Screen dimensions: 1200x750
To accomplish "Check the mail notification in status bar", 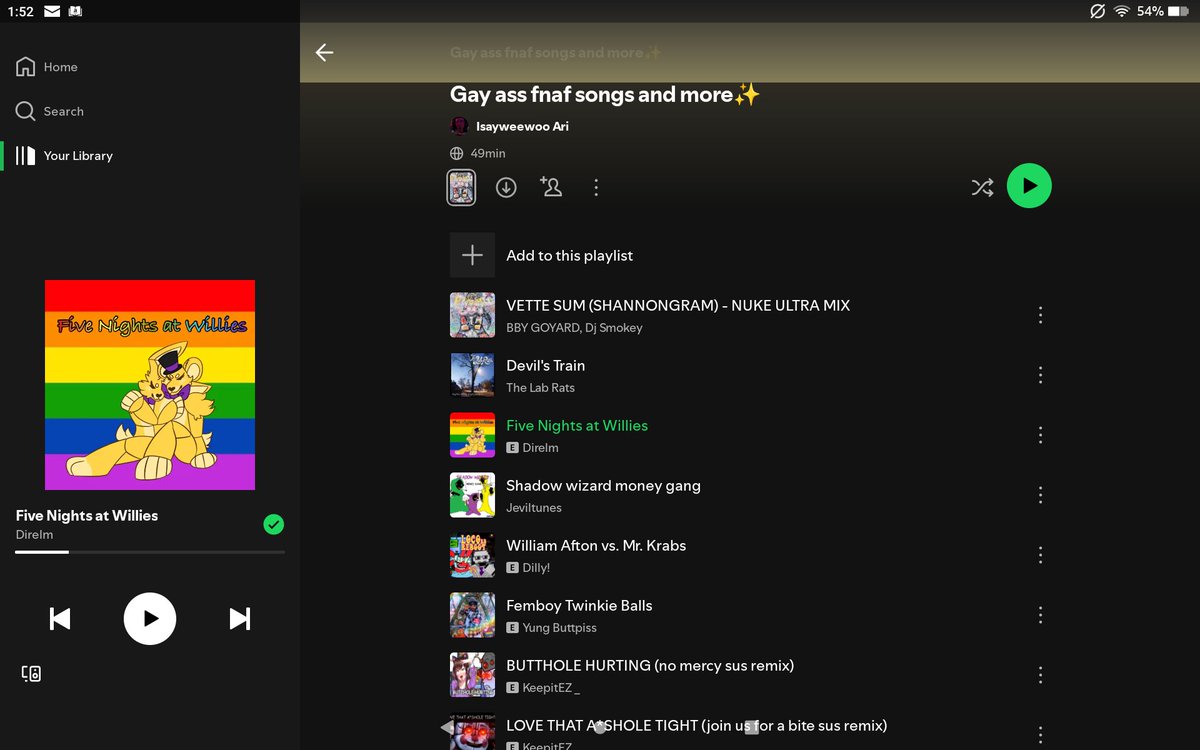I will pyautogui.click(x=52, y=11).
